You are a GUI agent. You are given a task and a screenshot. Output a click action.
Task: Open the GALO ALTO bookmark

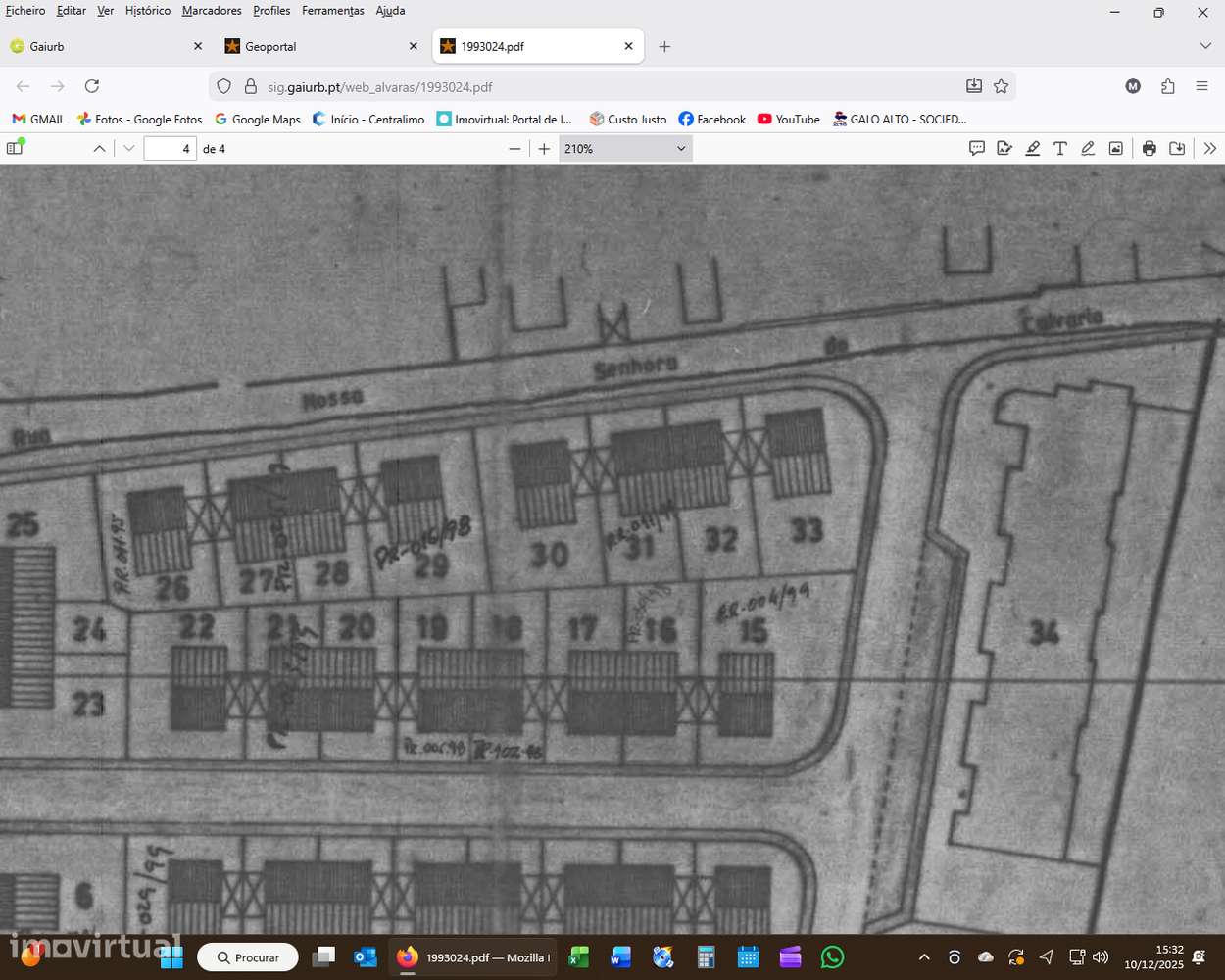click(899, 119)
